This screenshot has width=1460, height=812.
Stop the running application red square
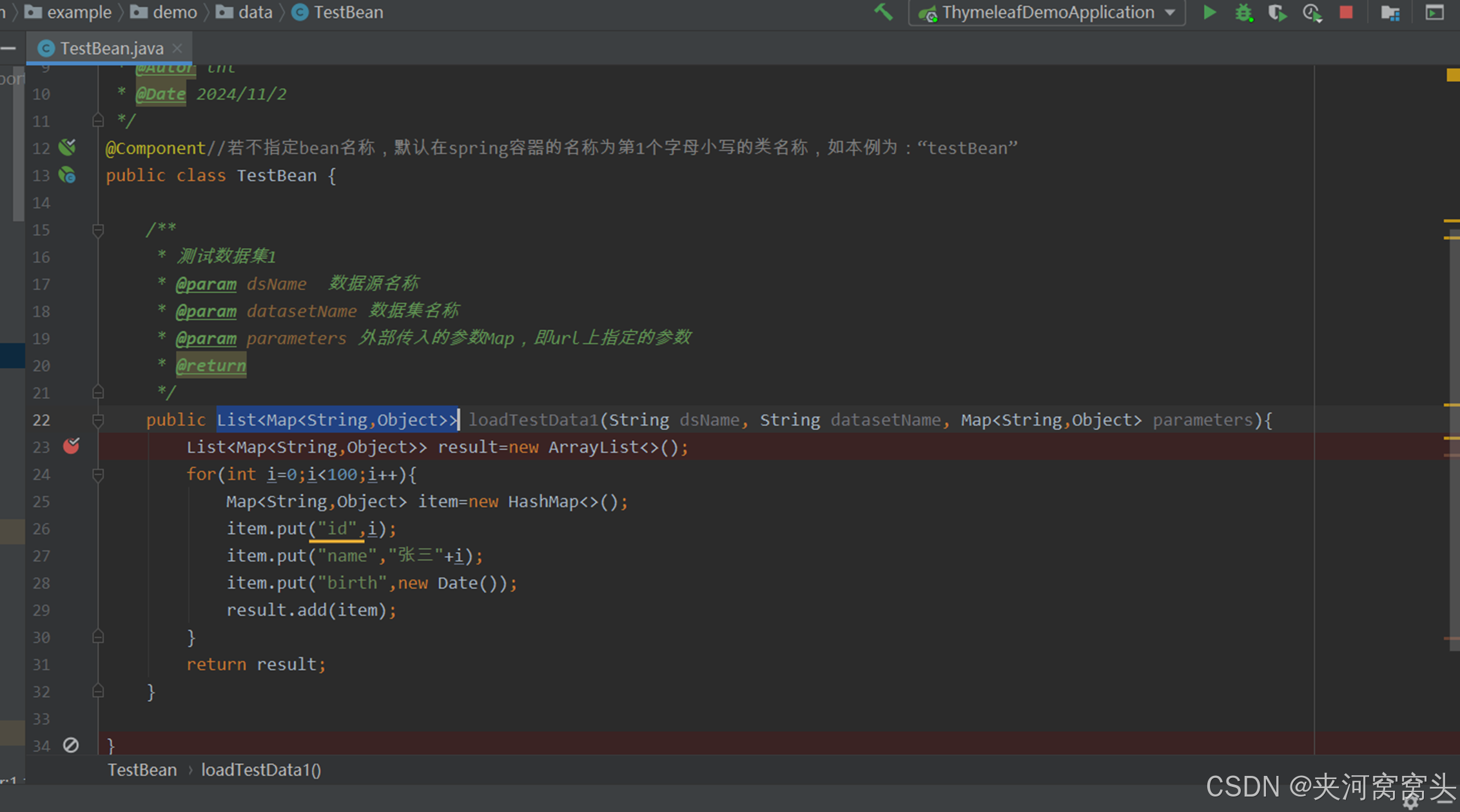coord(1346,13)
